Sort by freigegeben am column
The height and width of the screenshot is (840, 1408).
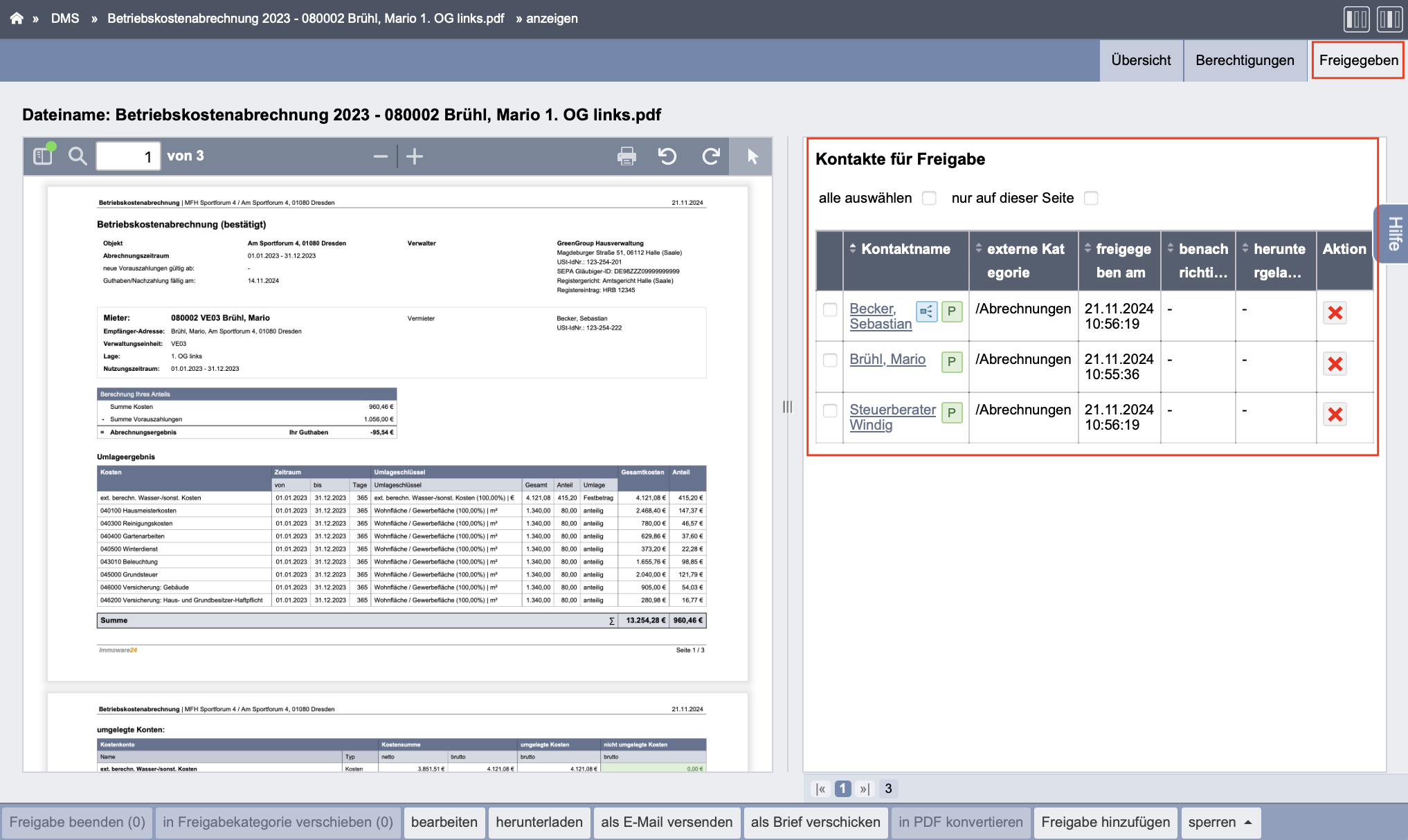click(1119, 261)
